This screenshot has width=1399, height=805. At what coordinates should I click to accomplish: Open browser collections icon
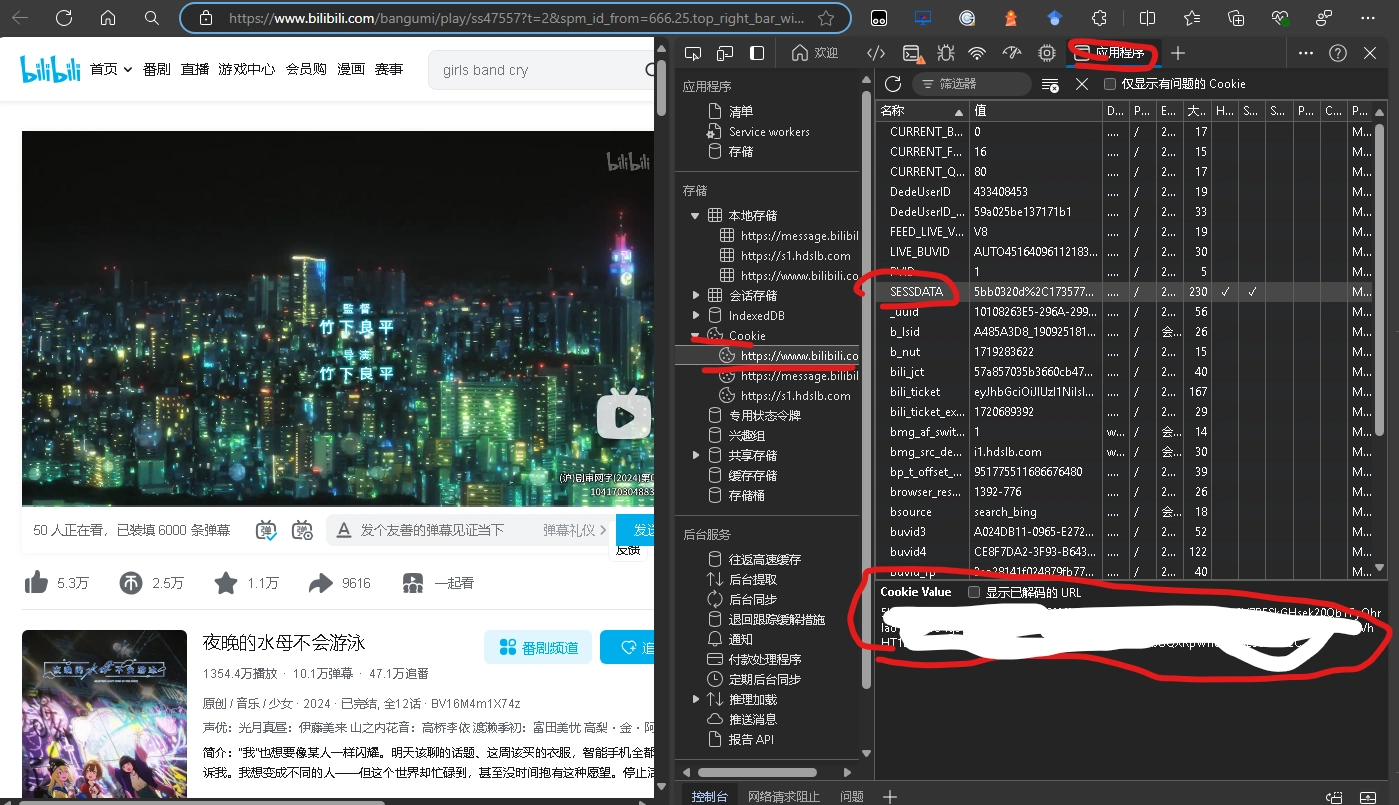(x=1236, y=18)
